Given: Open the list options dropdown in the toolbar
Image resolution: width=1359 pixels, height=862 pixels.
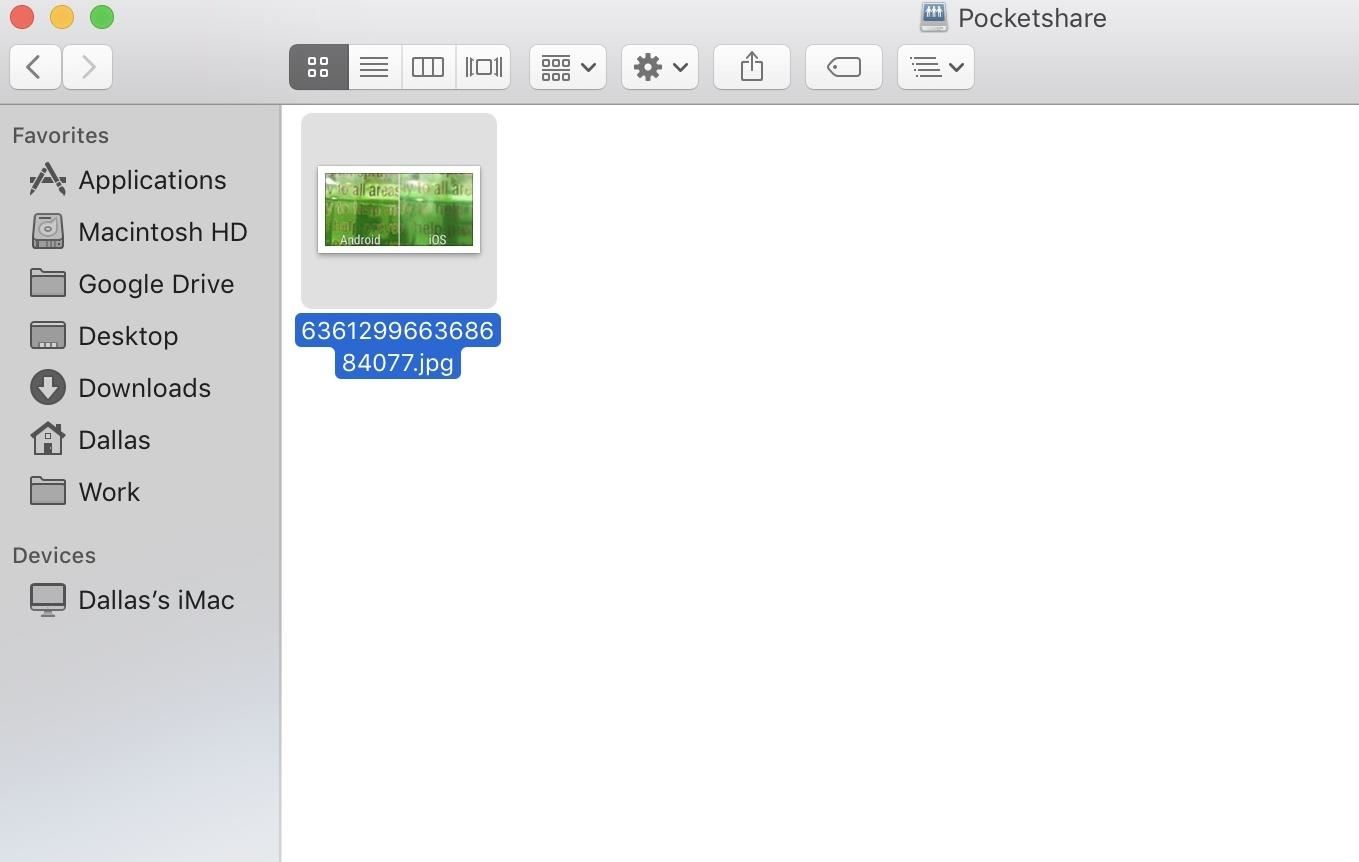Looking at the screenshot, I should click(936, 67).
